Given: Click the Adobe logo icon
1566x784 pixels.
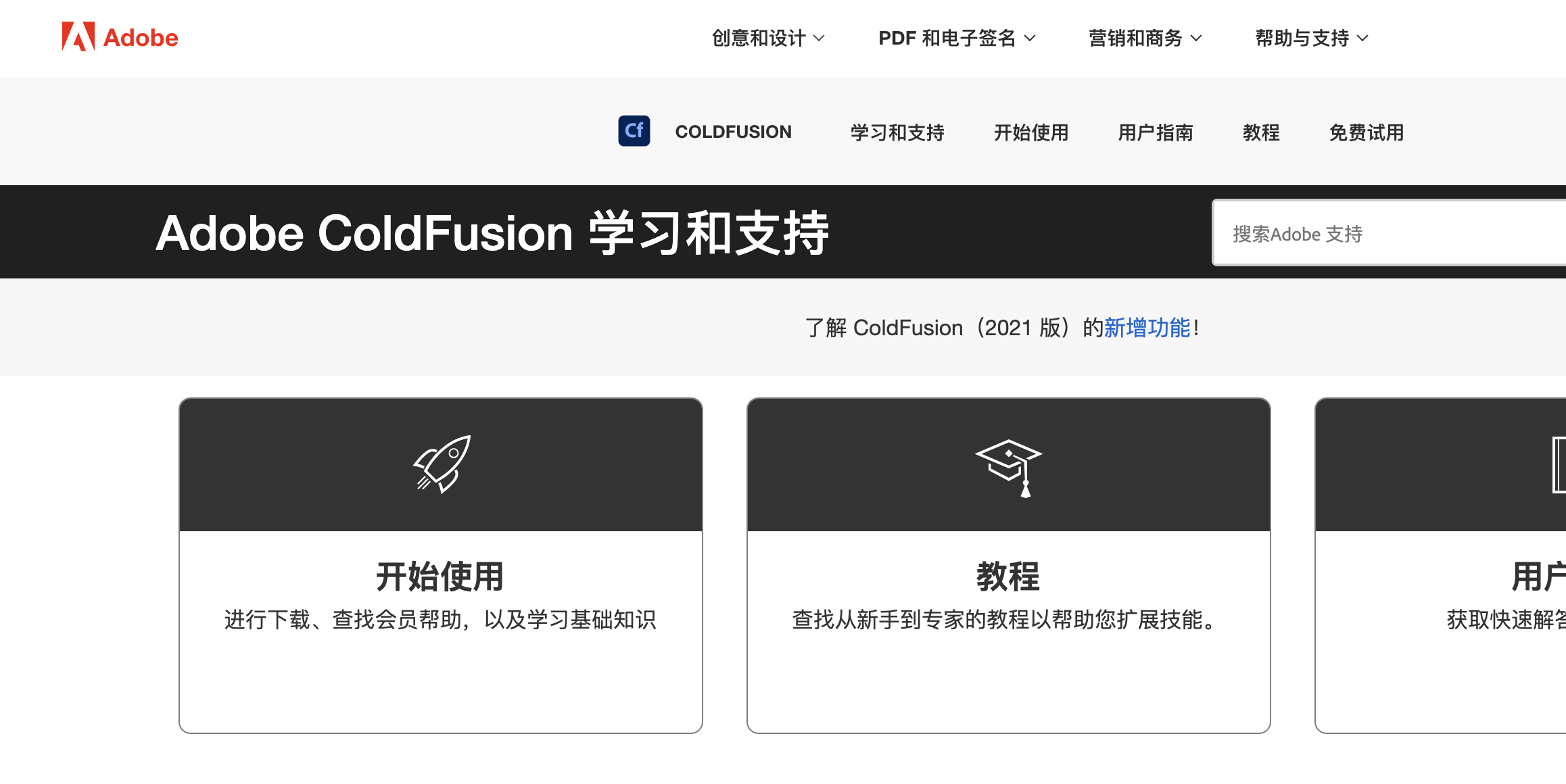Looking at the screenshot, I should pos(78,36).
